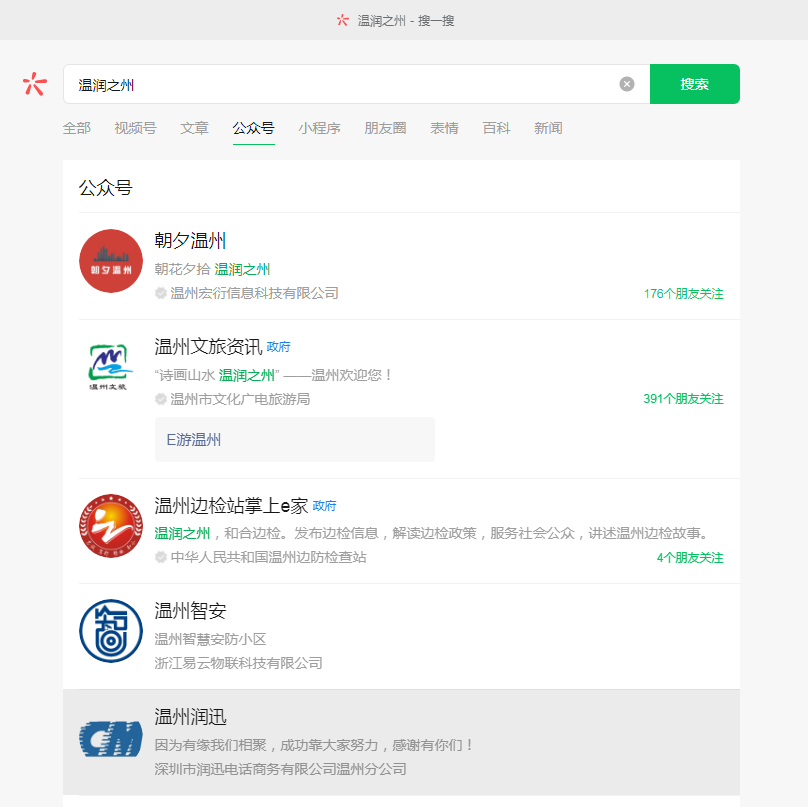Click the description 朝花夕拾 温润之州
The image size is (808, 807).
[x=212, y=269]
